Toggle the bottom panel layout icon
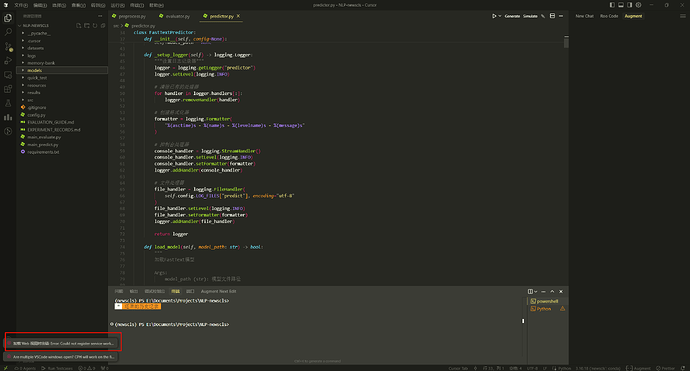Viewport: 690px width, 371px height. pyautogui.click(x=621, y=5)
